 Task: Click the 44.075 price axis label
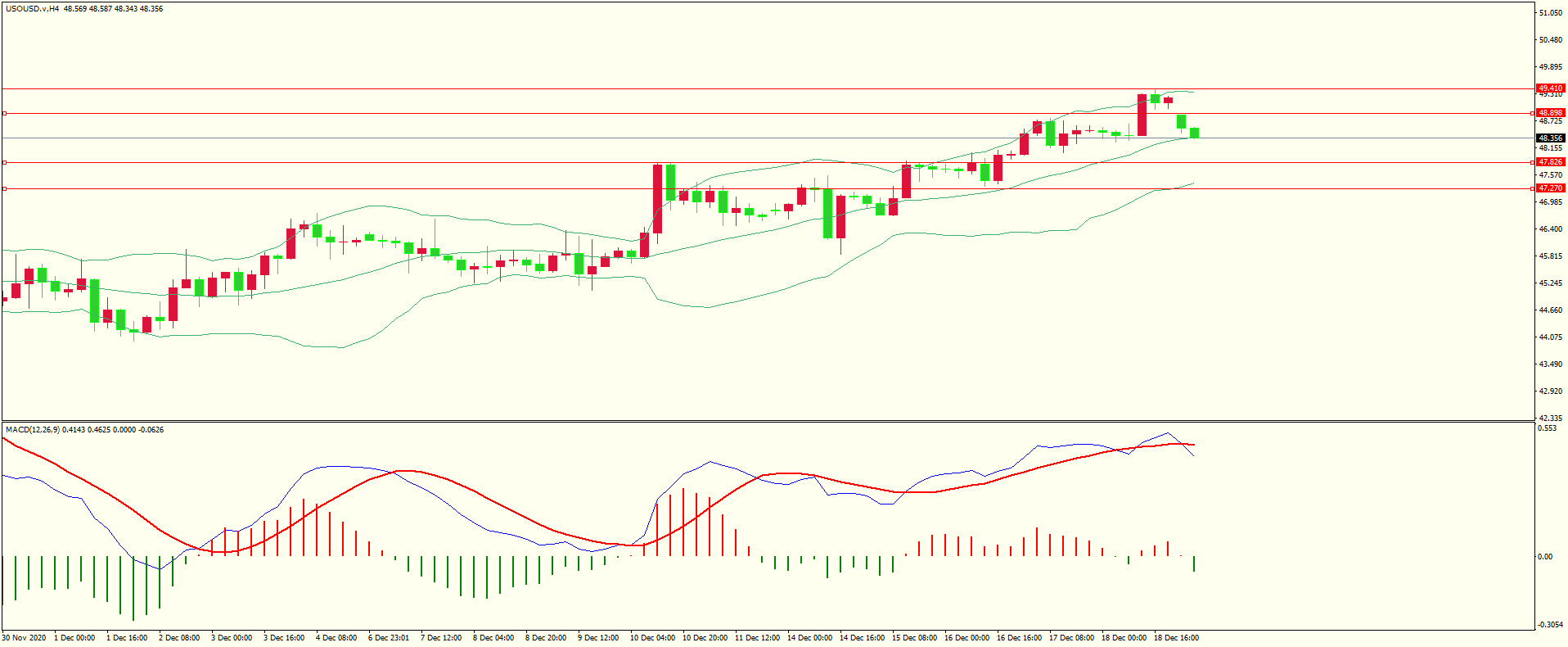point(1551,337)
